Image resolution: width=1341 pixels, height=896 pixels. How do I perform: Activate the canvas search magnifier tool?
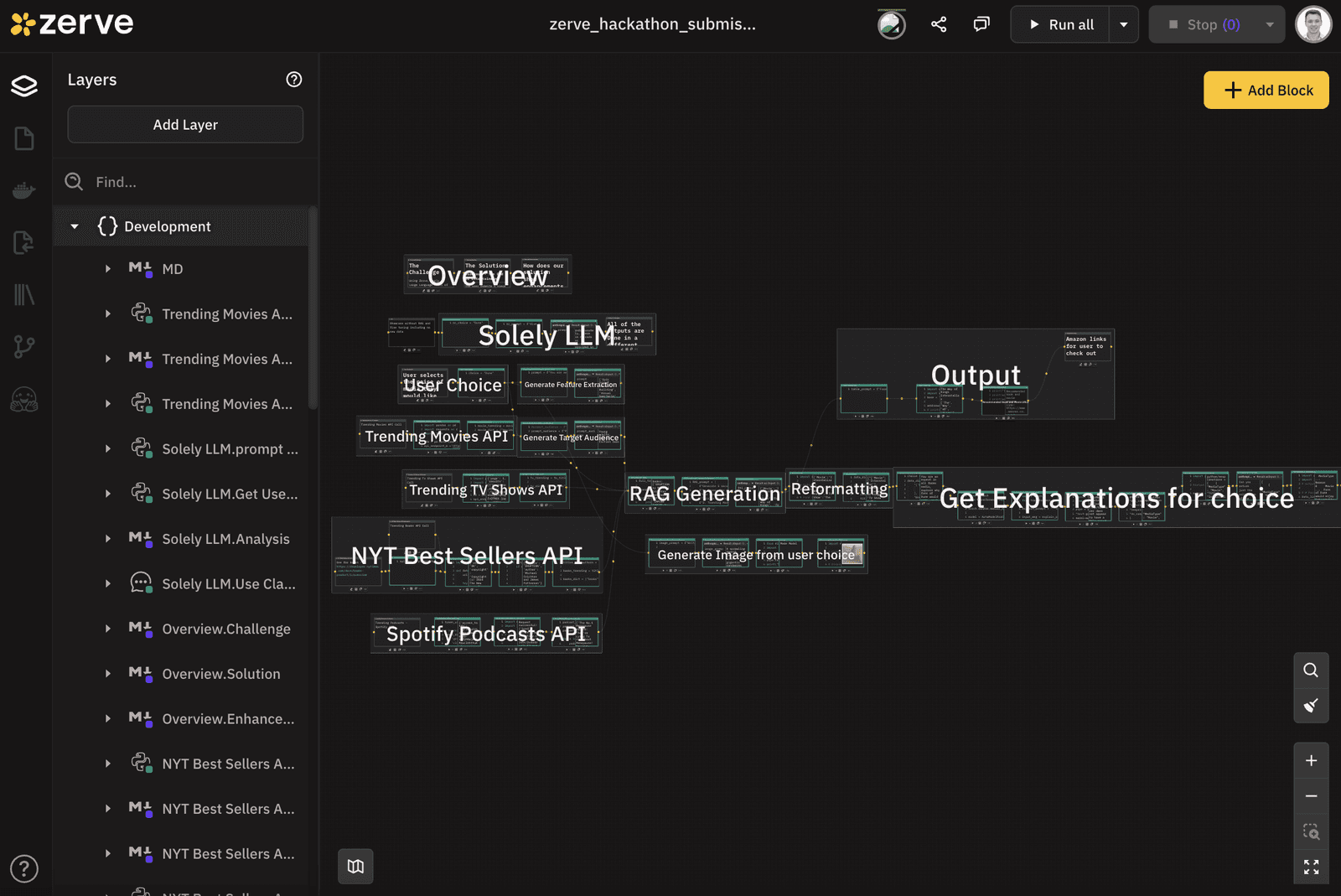1311,670
